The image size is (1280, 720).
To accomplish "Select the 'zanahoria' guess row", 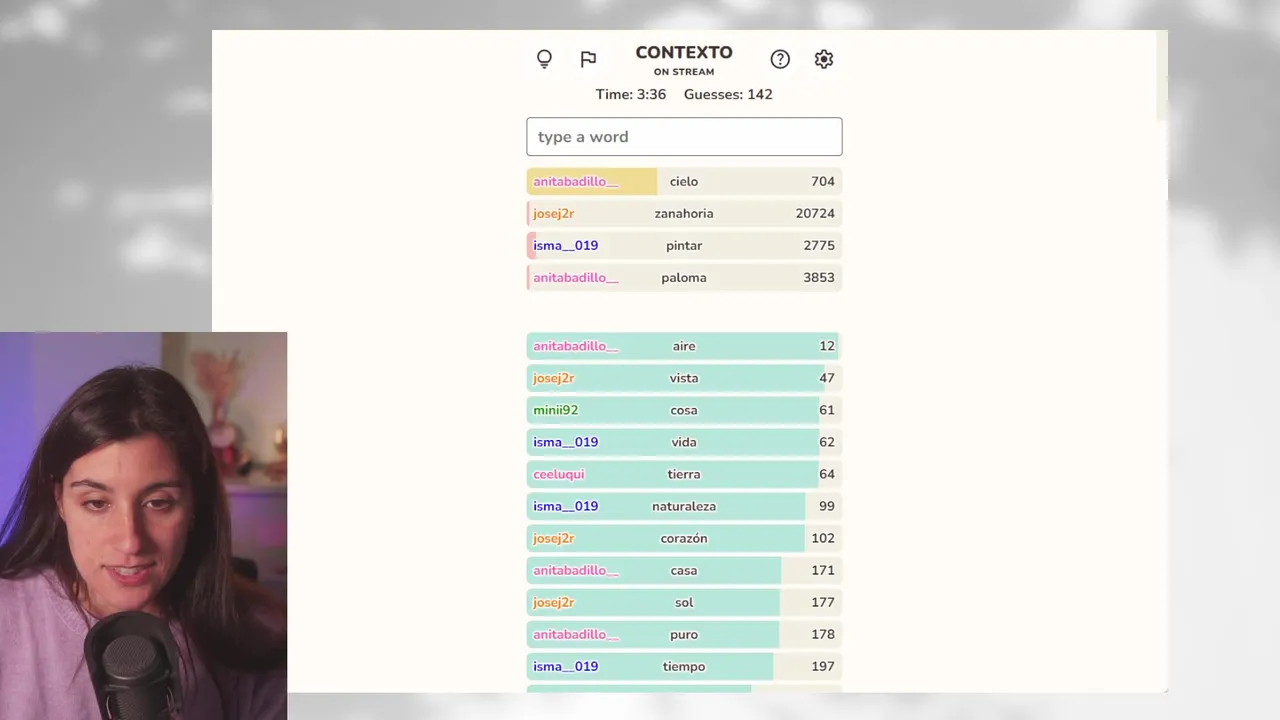I will pos(684,213).
